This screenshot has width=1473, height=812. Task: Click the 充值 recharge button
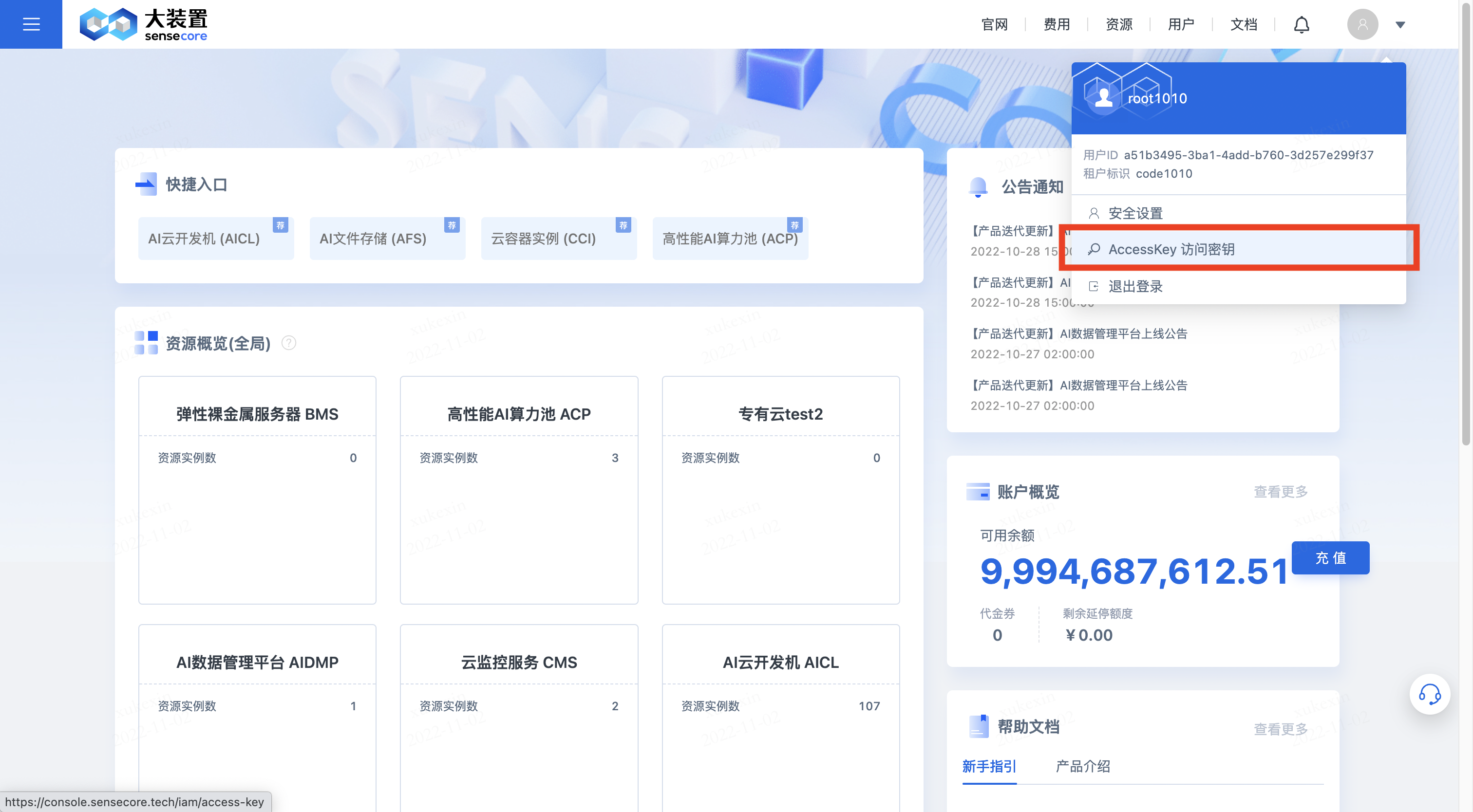click(x=1330, y=558)
